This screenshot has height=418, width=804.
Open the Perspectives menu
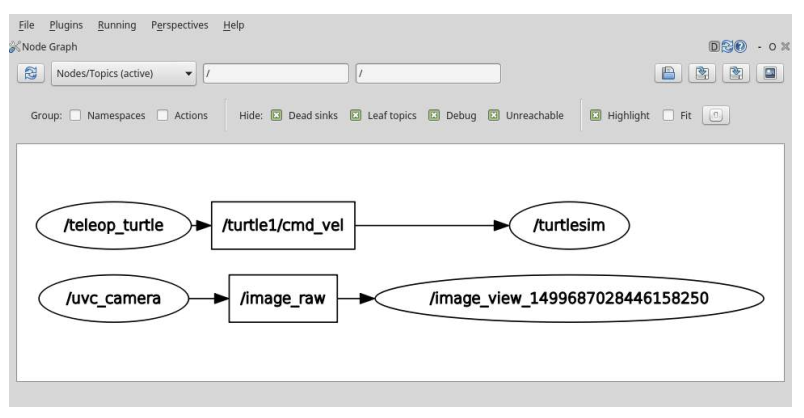[179, 25]
